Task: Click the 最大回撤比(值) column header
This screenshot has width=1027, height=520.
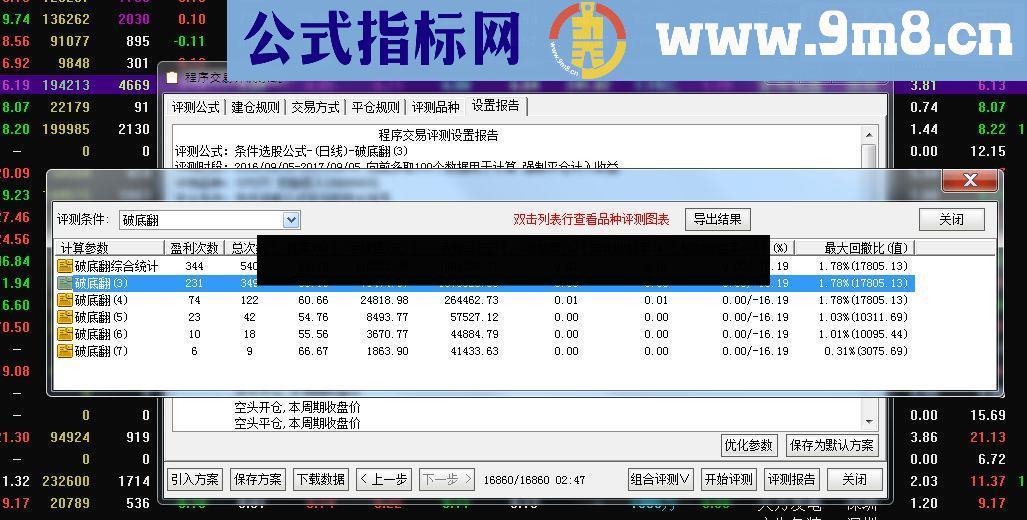Action: (855, 248)
